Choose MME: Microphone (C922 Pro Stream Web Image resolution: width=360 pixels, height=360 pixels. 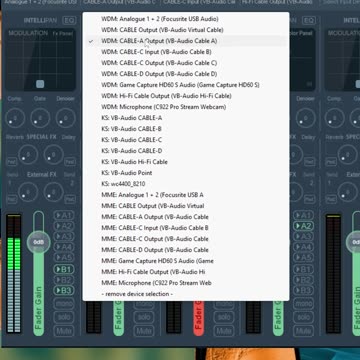[186, 283]
